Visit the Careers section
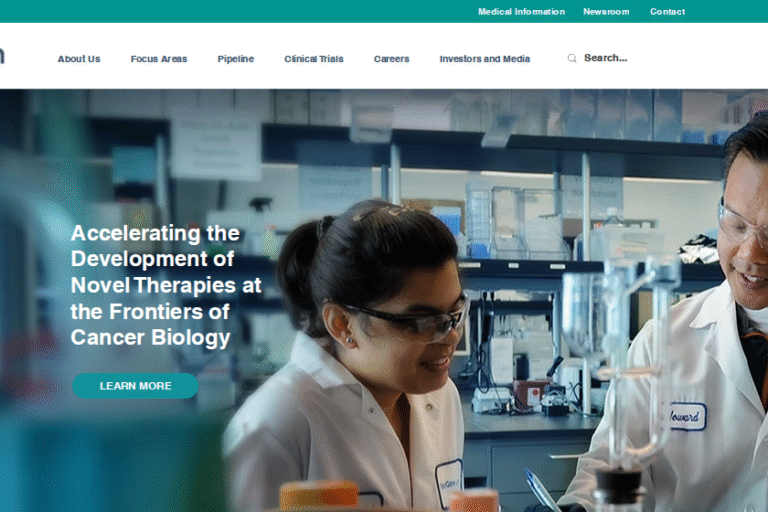Image resolution: width=768 pixels, height=512 pixels. click(391, 59)
